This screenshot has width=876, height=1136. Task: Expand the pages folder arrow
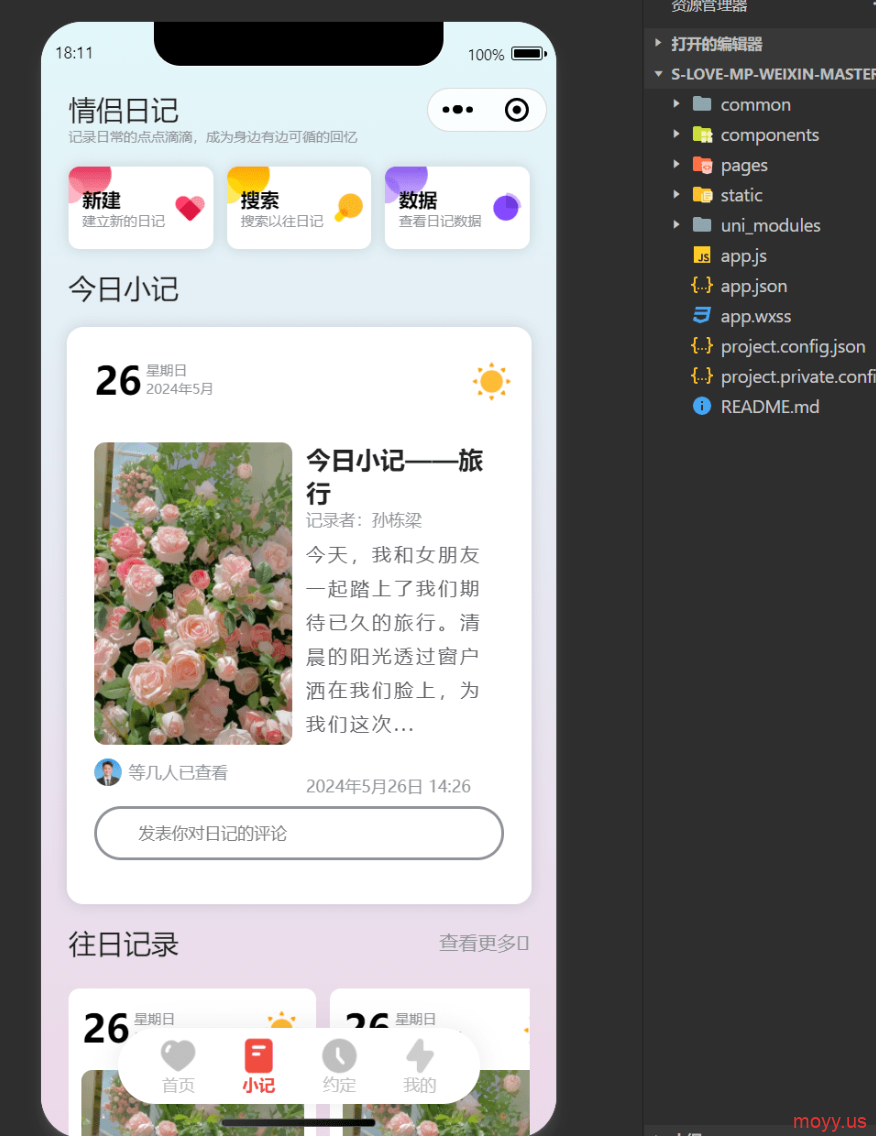(676, 164)
